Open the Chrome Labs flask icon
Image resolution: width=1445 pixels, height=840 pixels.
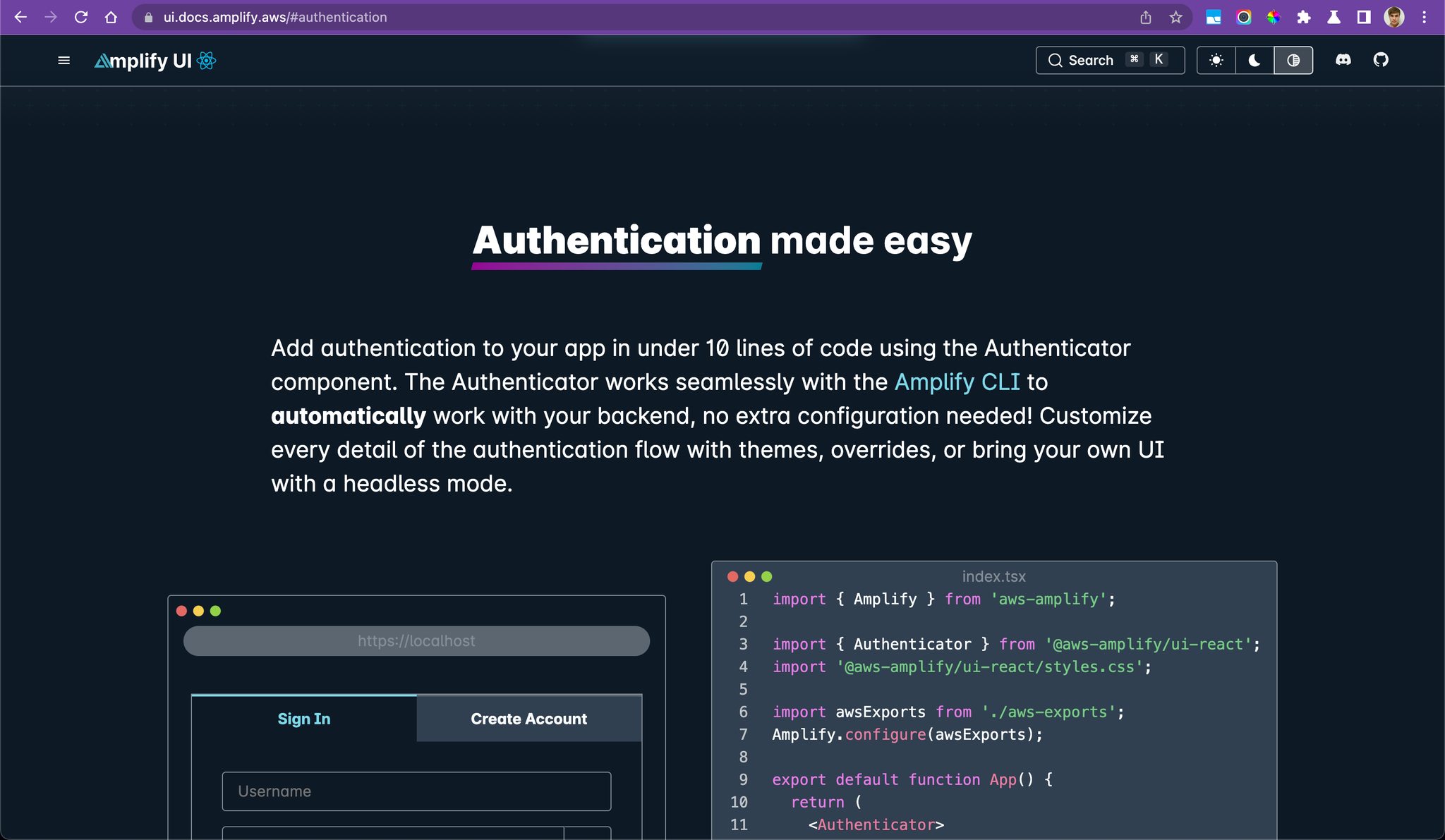(1334, 18)
